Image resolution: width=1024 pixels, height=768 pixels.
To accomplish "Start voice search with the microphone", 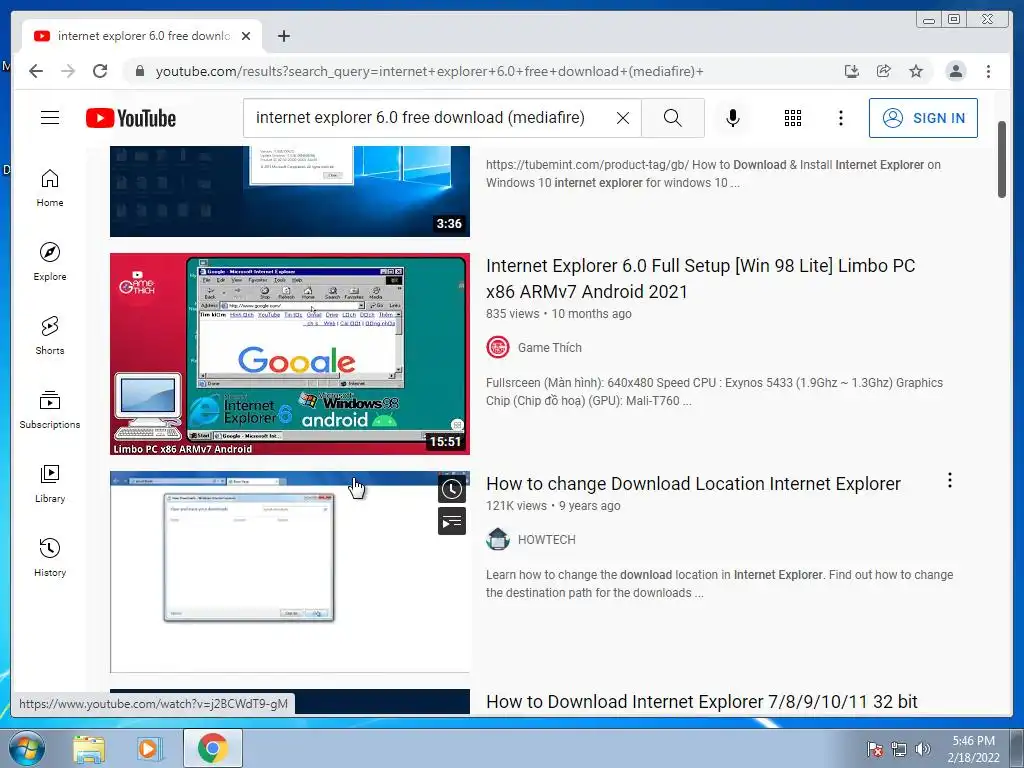I will (x=733, y=118).
